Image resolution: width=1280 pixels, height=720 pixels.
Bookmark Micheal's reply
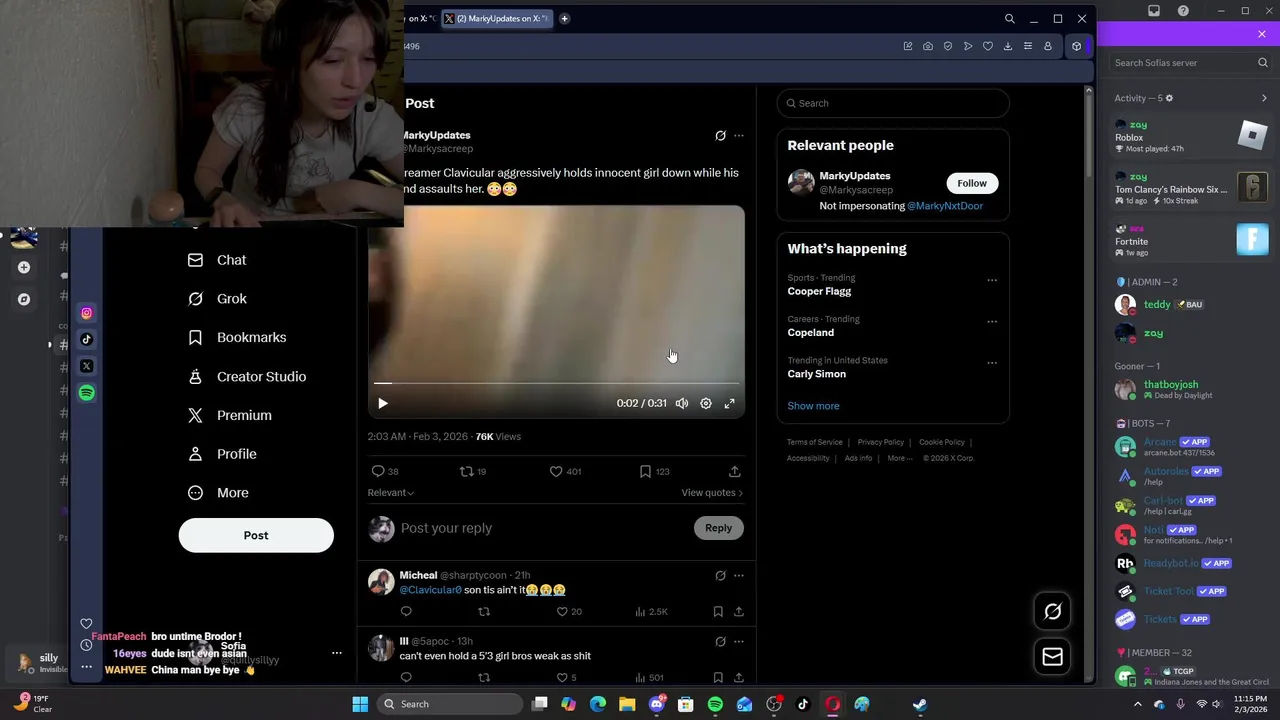coord(718,611)
